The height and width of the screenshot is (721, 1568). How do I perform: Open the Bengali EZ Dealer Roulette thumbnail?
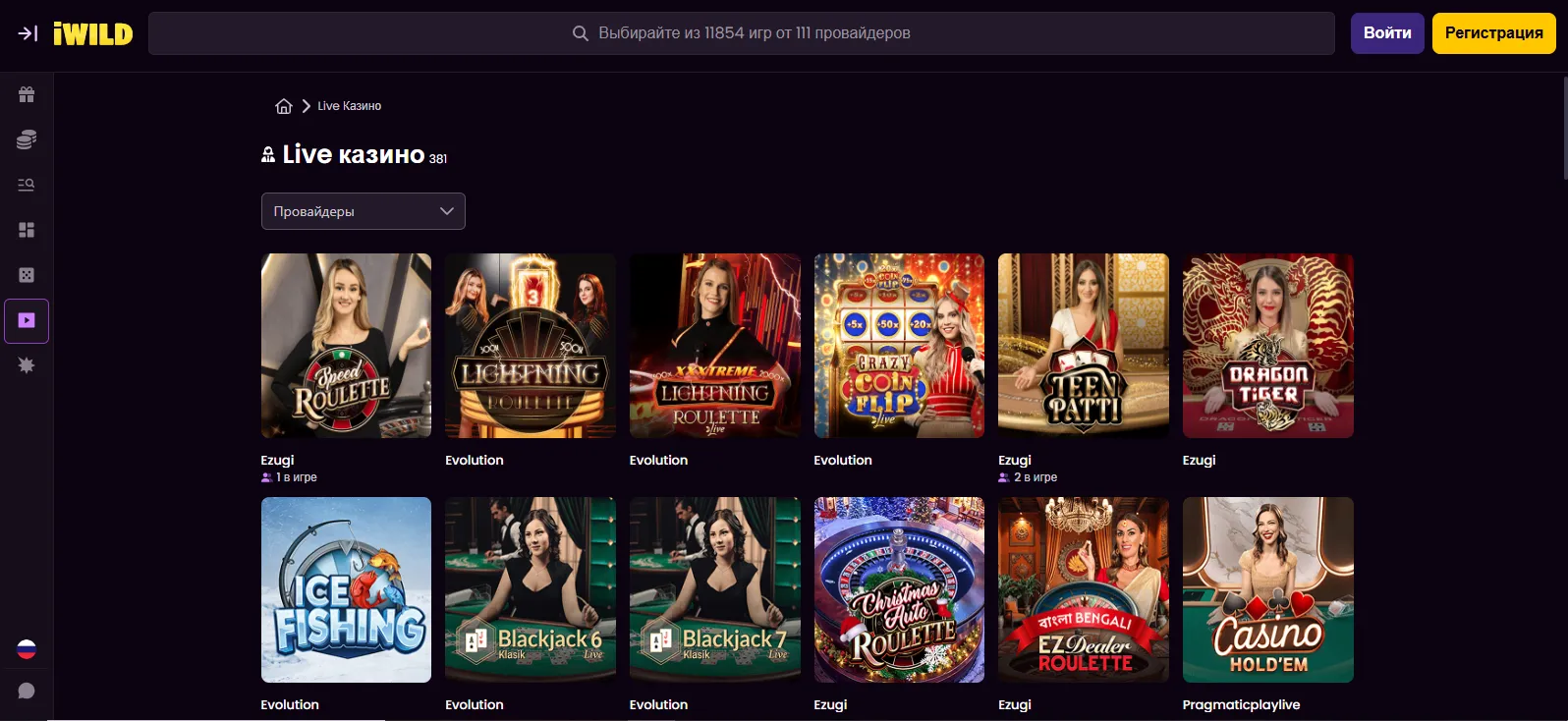[1084, 589]
